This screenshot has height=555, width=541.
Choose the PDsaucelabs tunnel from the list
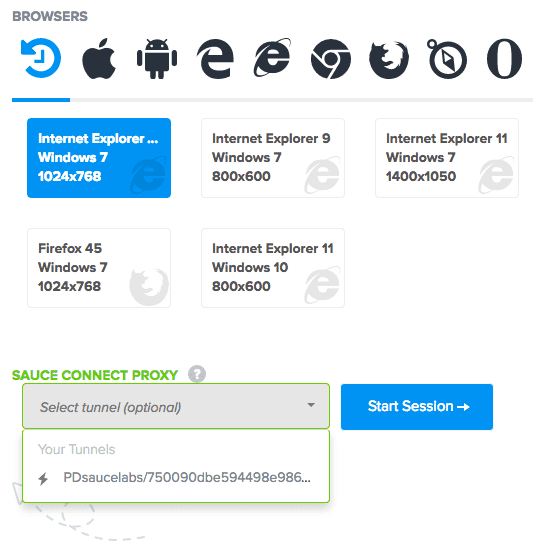coord(176,477)
